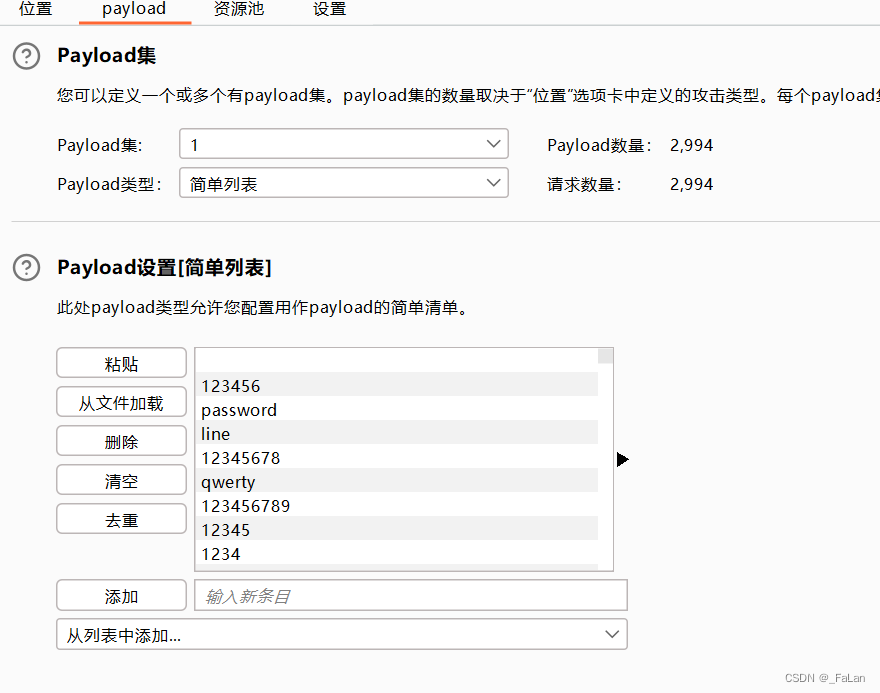Select the payload tab
The width and height of the screenshot is (880, 693).
[135, 10]
